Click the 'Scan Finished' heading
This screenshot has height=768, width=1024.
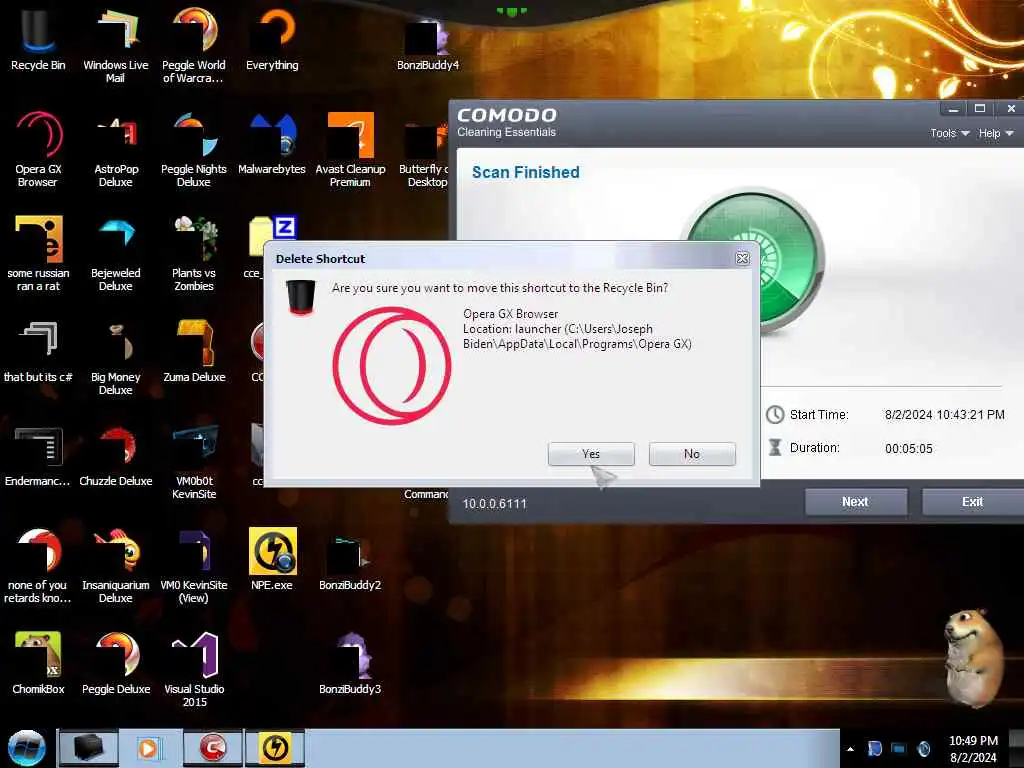click(x=526, y=172)
